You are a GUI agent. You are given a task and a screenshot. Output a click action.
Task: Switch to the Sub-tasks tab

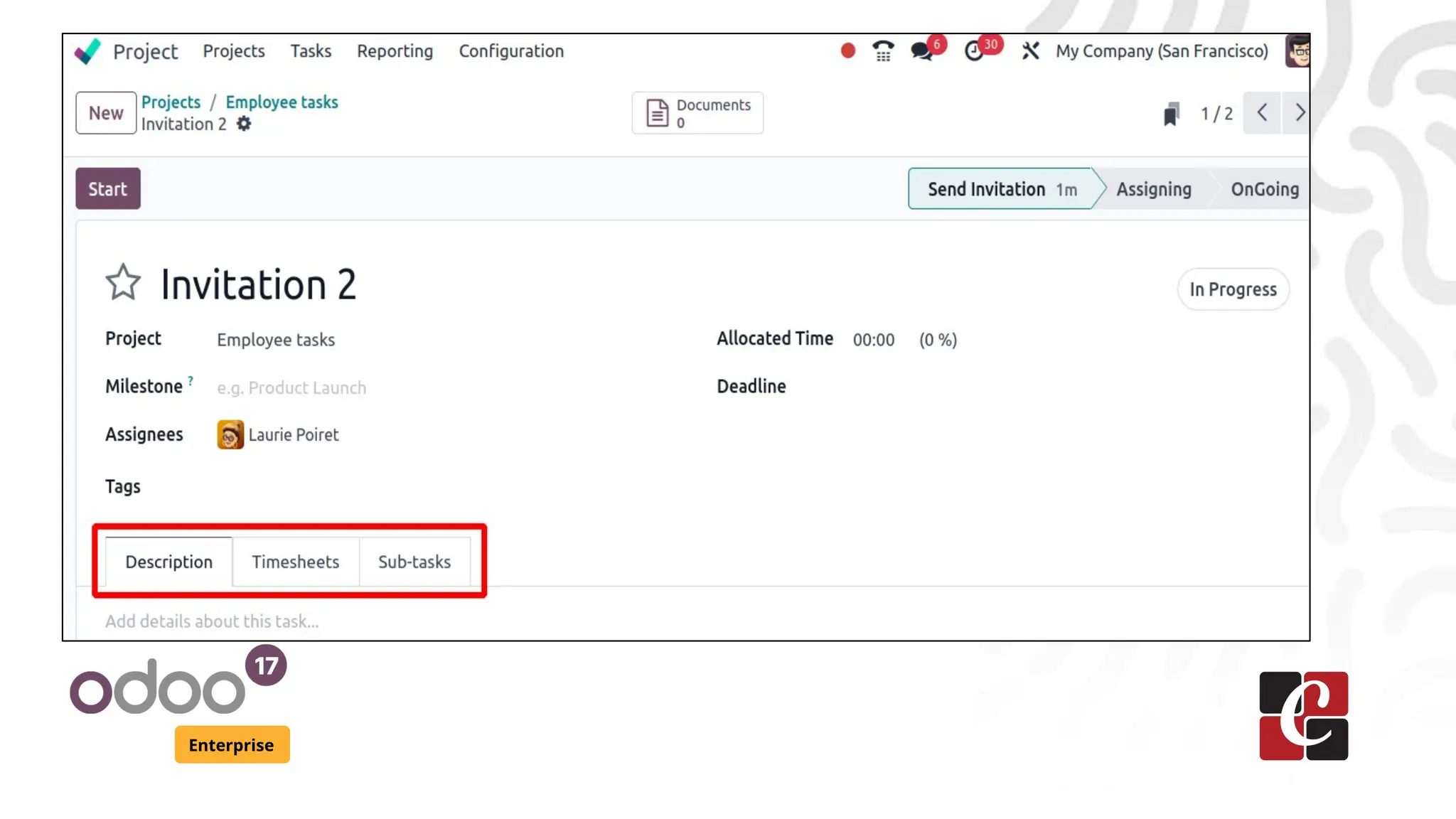click(414, 562)
